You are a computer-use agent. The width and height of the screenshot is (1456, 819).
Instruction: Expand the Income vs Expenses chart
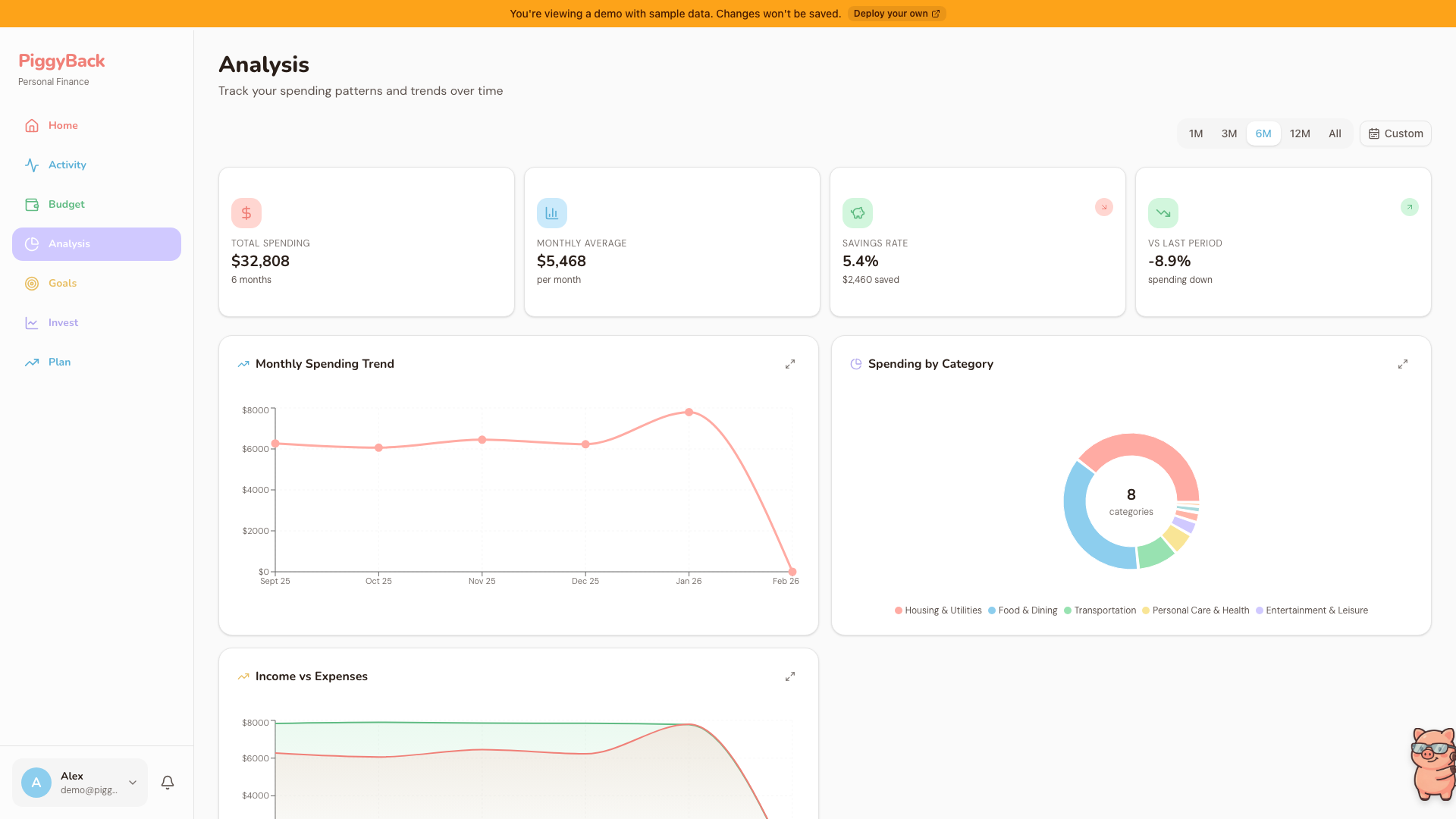(x=790, y=676)
